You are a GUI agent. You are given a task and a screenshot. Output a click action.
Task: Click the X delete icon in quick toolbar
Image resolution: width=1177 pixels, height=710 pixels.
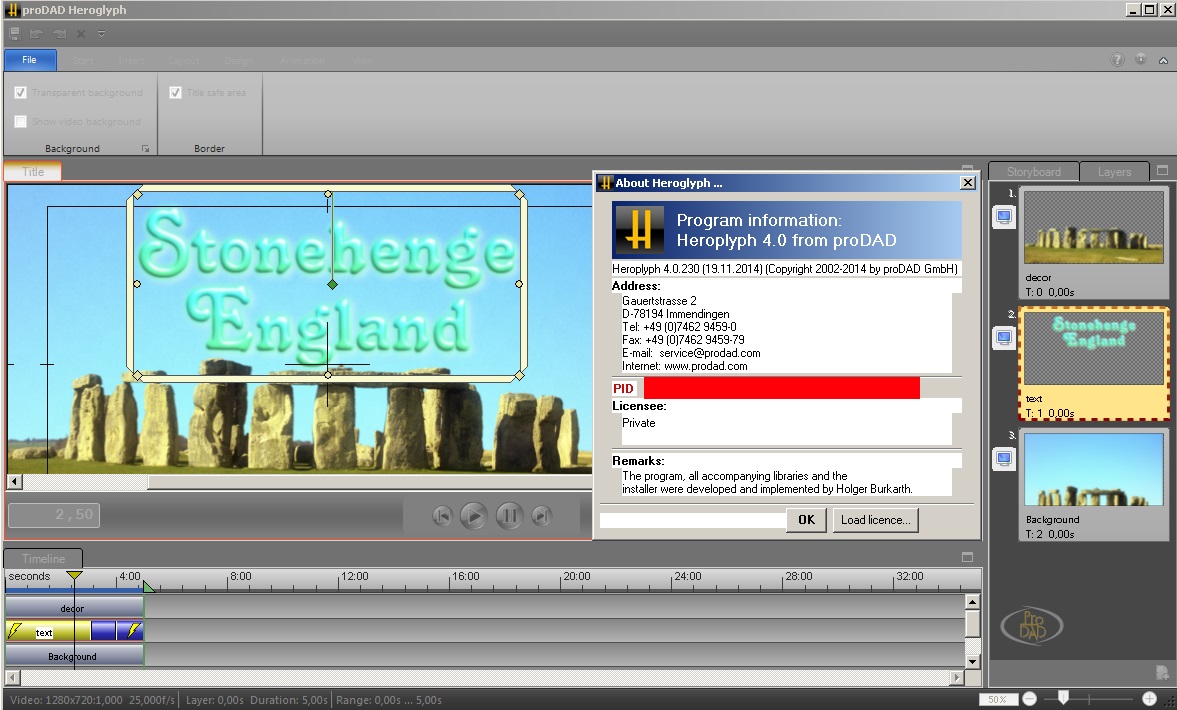(x=81, y=33)
